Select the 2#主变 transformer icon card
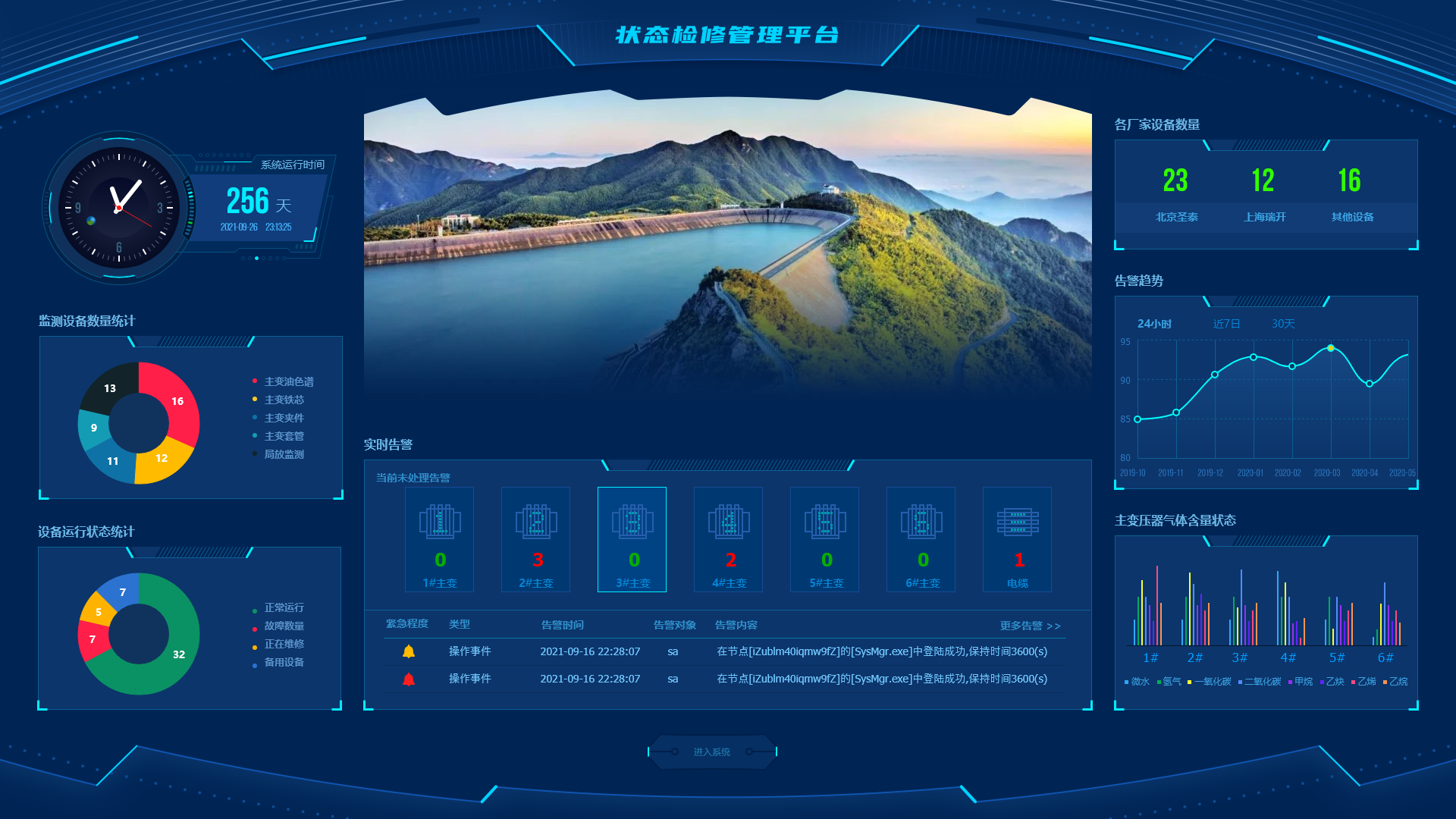Viewport: 1456px width, 819px height. tap(536, 539)
